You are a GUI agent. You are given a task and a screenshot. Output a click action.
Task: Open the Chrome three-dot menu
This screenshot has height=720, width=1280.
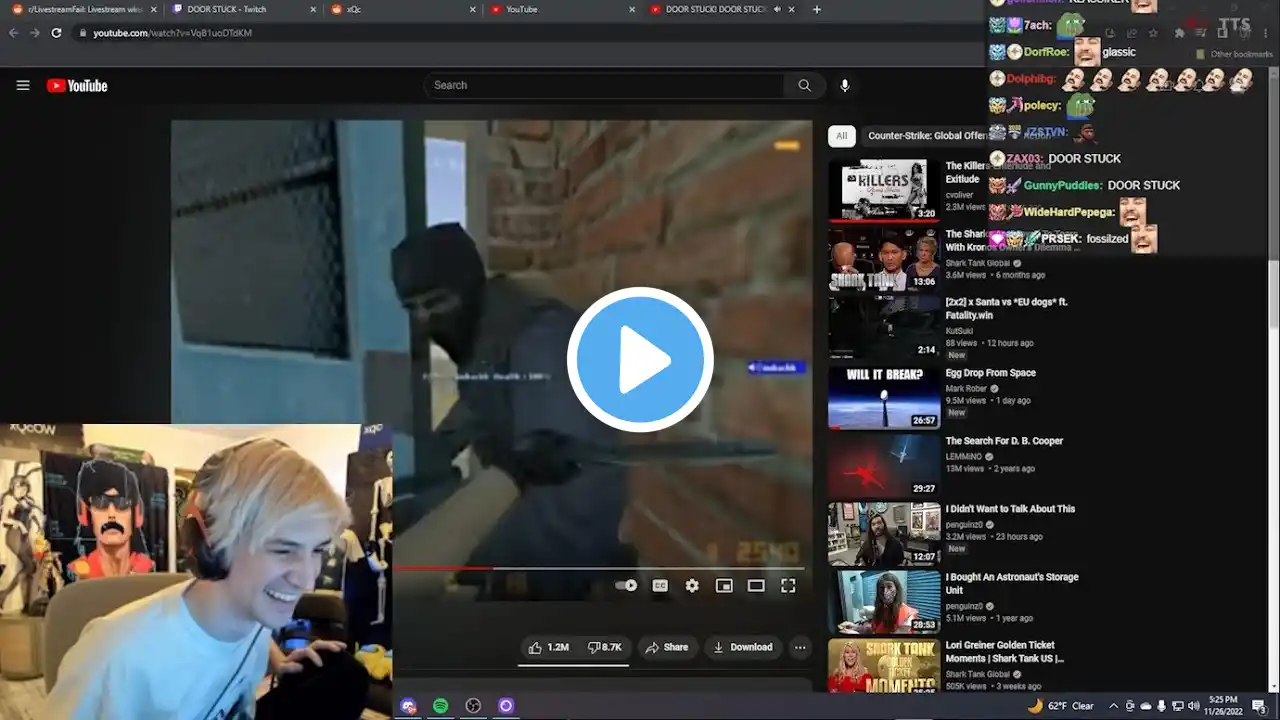point(1265,33)
